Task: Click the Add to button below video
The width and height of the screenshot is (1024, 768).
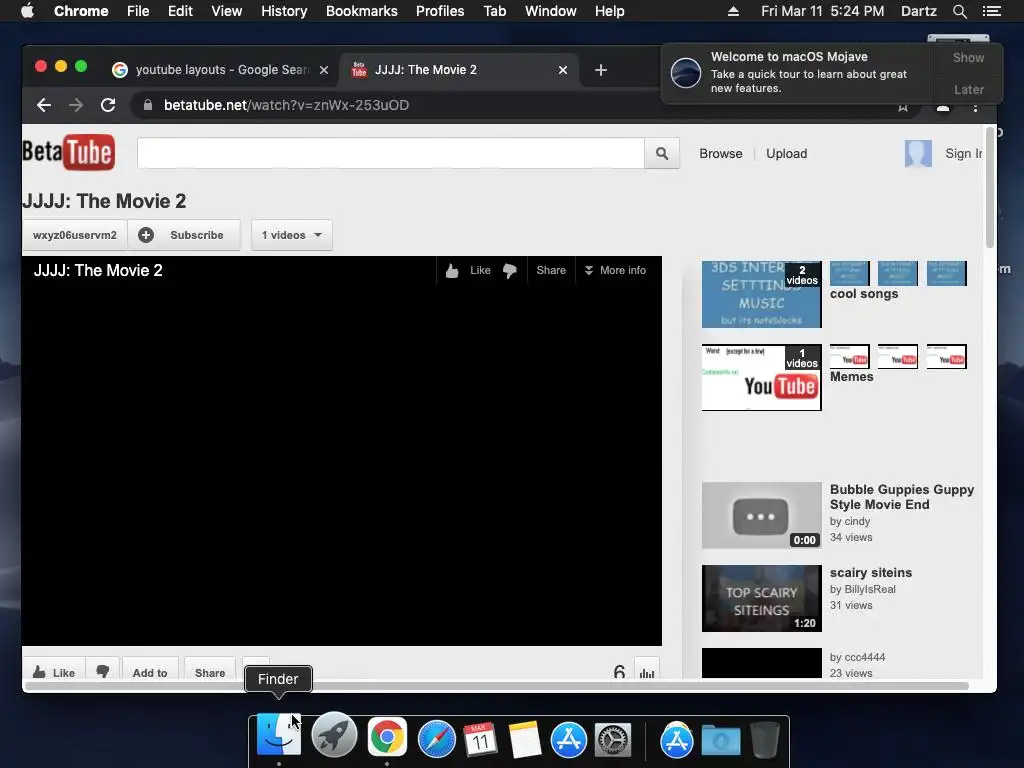Action: [150, 671]
